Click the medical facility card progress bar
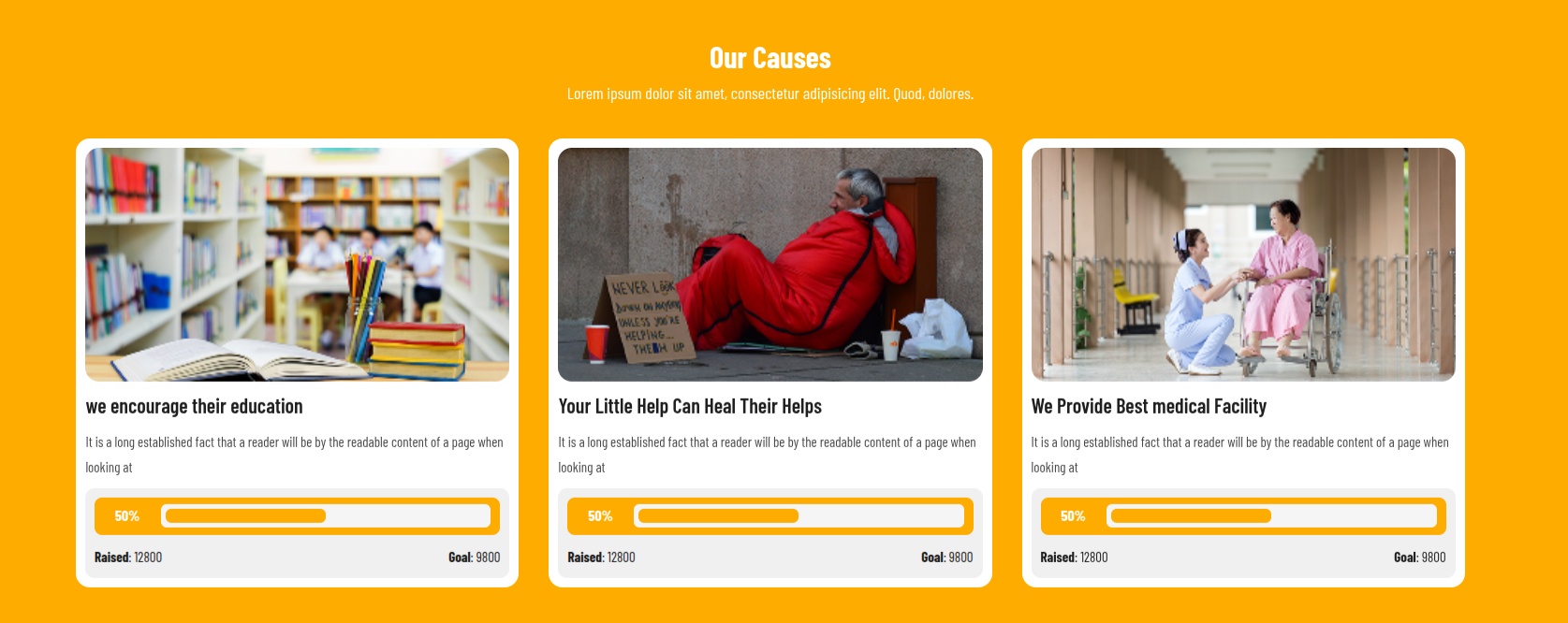Image resolution: width=1568 pixels, height=623 pixels. [x=1271, y=516]
